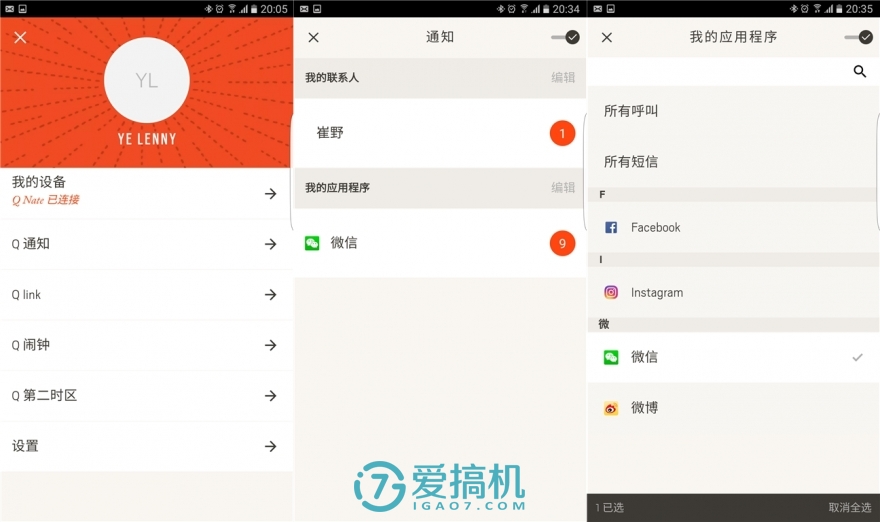Toggle the 我的应用程序 master switch
Image resolution: width=880 pixels, height=522 pixels.
[x=859, y=38]
